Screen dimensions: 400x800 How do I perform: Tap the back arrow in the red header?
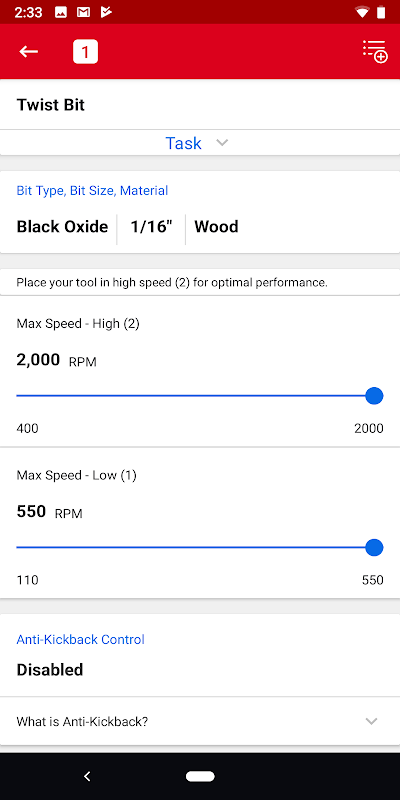tap(29, 52)
